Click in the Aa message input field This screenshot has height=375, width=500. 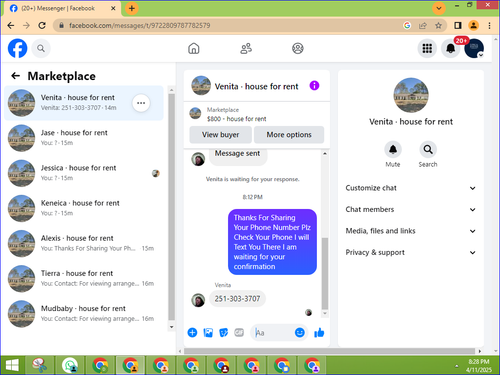click(273, 333)
